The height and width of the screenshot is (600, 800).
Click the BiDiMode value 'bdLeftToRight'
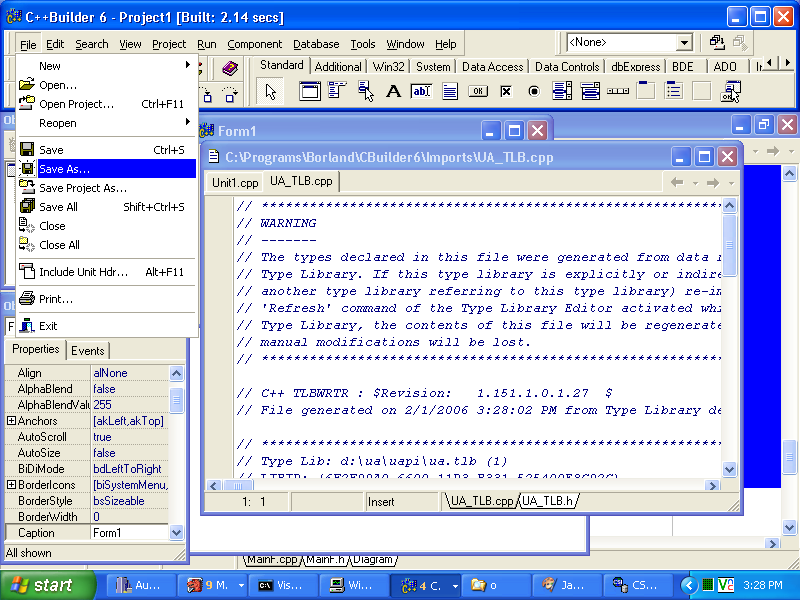tap(130, 469)
